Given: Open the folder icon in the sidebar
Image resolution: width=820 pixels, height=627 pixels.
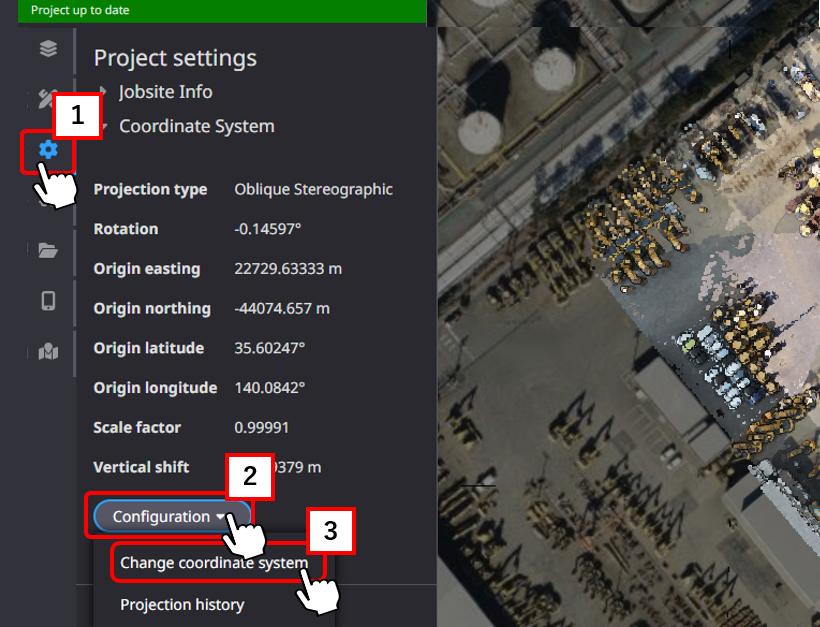Looking at the screenshot, I should coord(48,250).
